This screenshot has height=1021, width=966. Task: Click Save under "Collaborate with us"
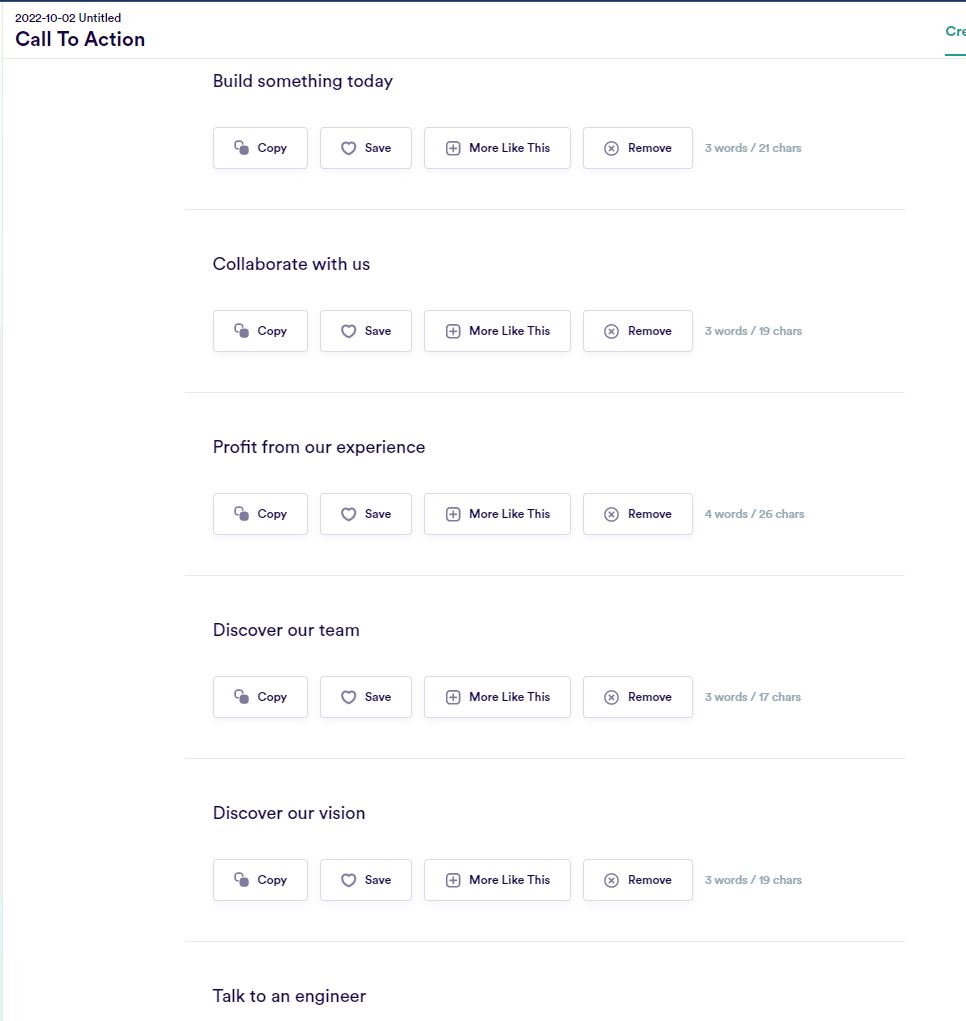pyautogui.click(x=366, y=330)
